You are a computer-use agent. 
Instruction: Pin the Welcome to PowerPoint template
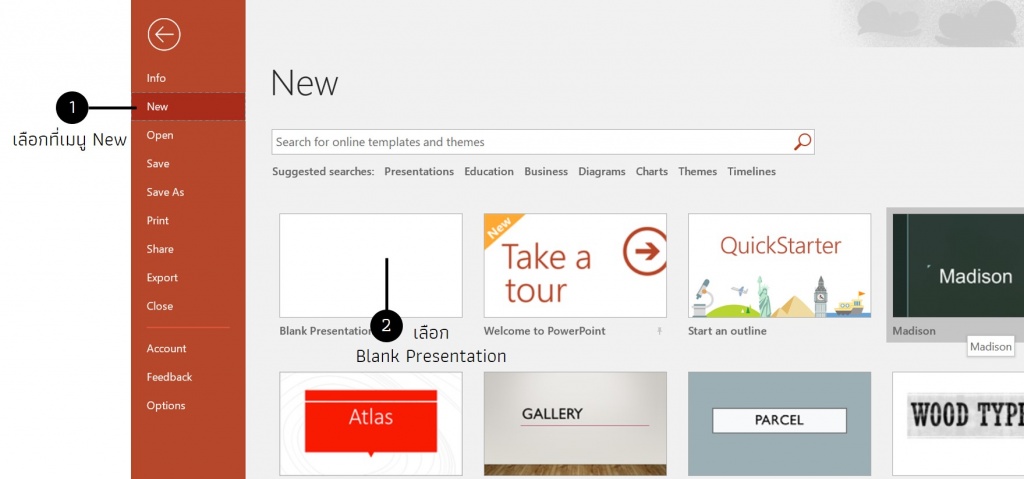[x=659, y=331]
